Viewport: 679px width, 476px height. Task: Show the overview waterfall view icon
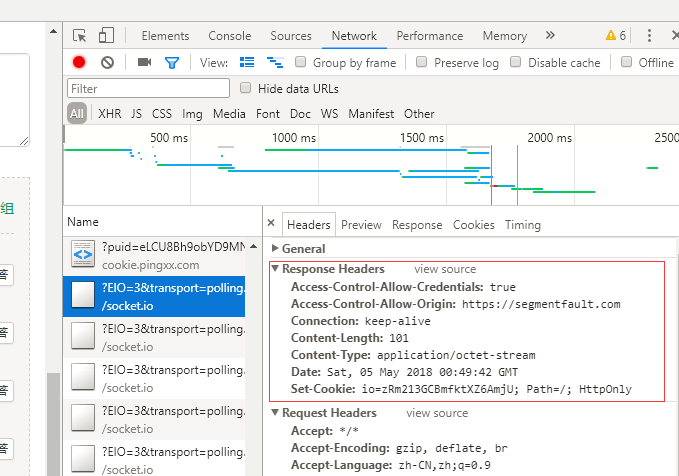click(275, 62)
